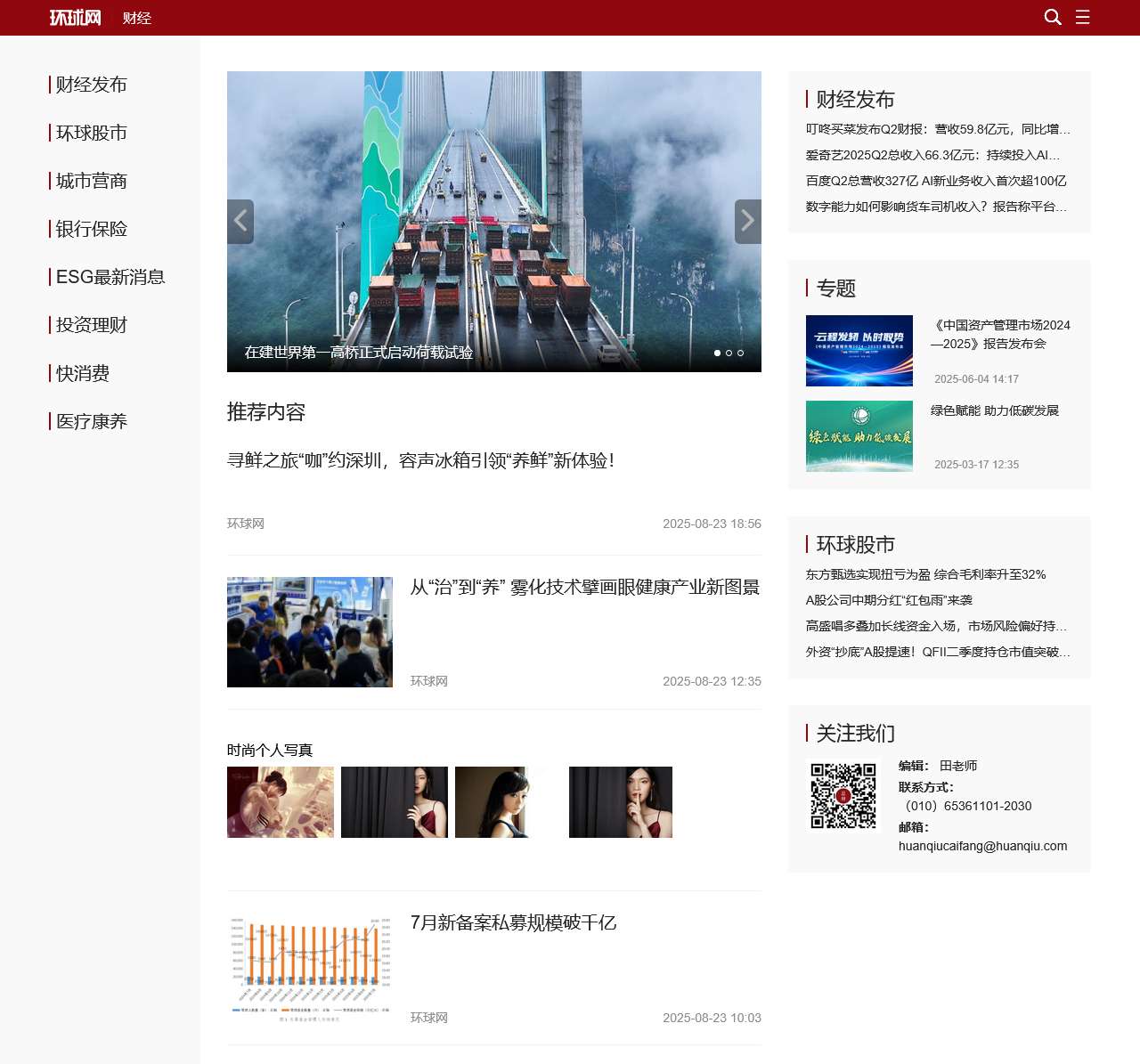
Task: Click the WeChat QR code under 关注我们
Action: coord(842,797)
